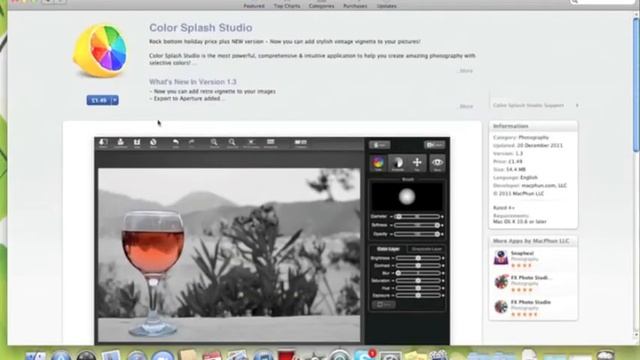Go to the Purchases tab
Image resolution: width=640 pixels, height=360 pixels.
click(x=355, y=6)
